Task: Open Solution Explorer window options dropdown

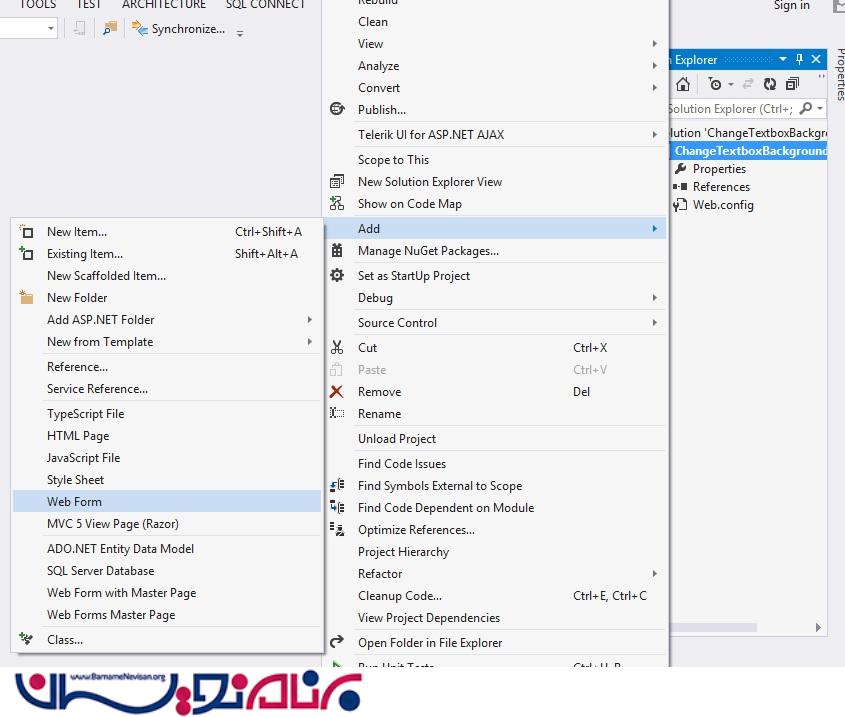Action: (x=782, y=59)
